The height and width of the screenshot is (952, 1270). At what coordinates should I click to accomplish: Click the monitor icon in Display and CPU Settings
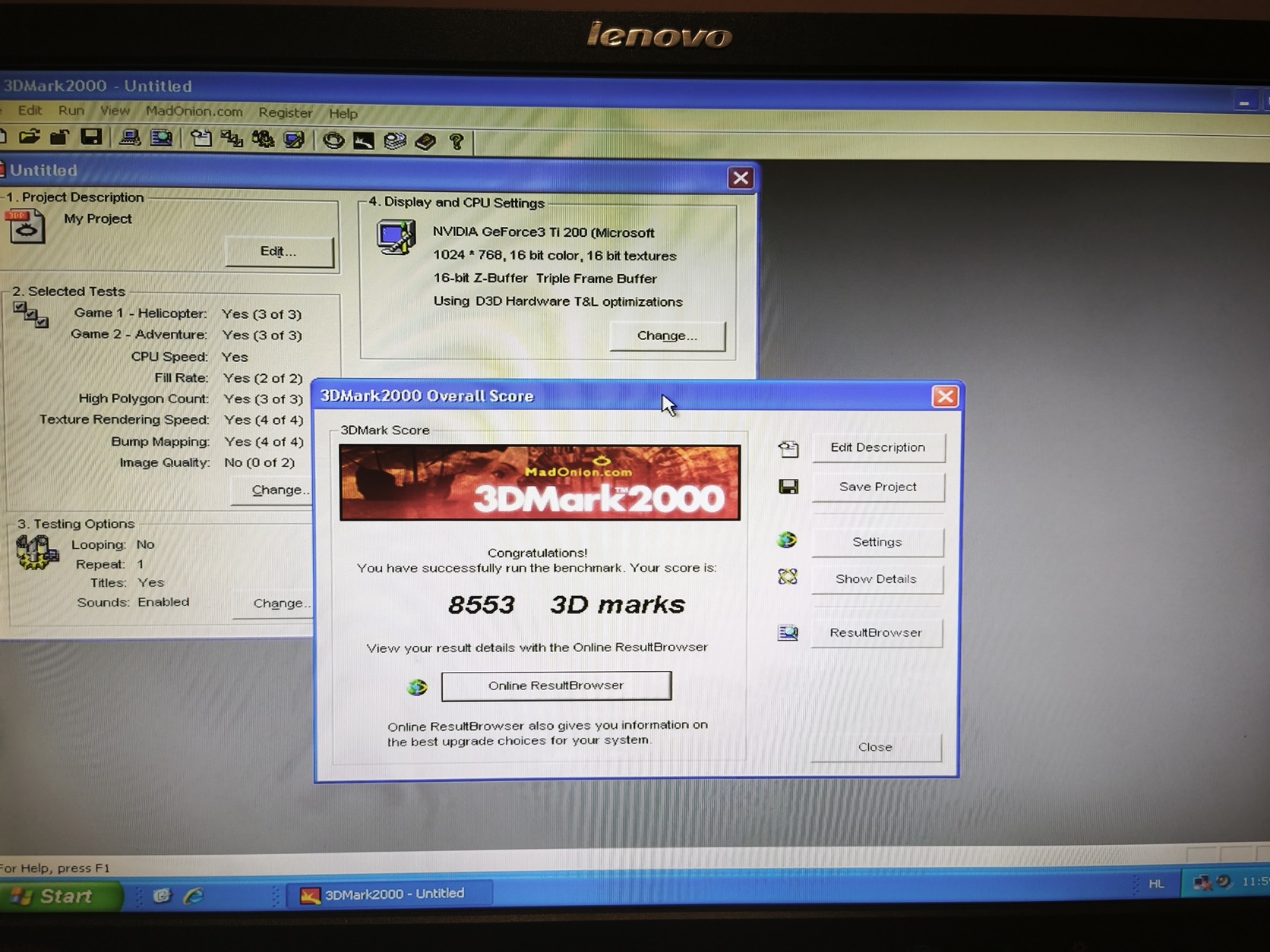click(x=396, y=237)
